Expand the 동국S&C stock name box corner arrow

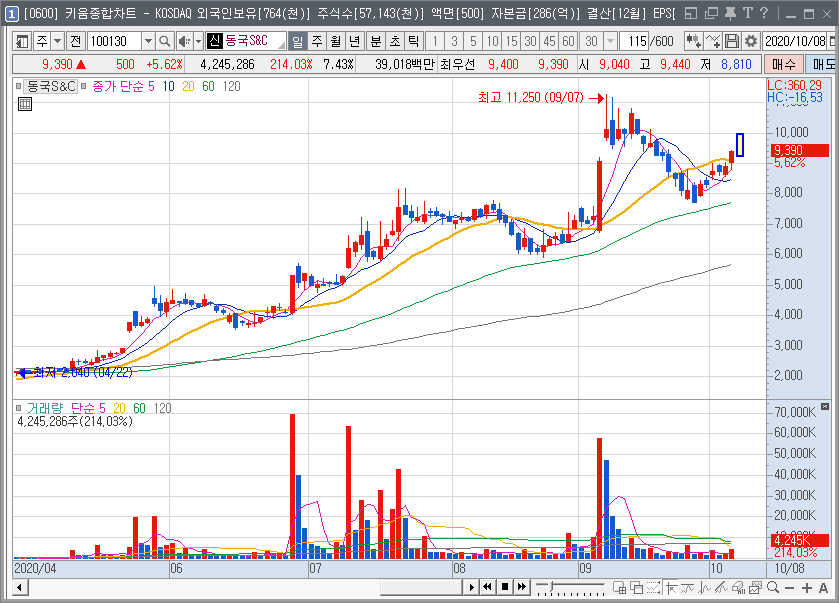pos(281,45)
